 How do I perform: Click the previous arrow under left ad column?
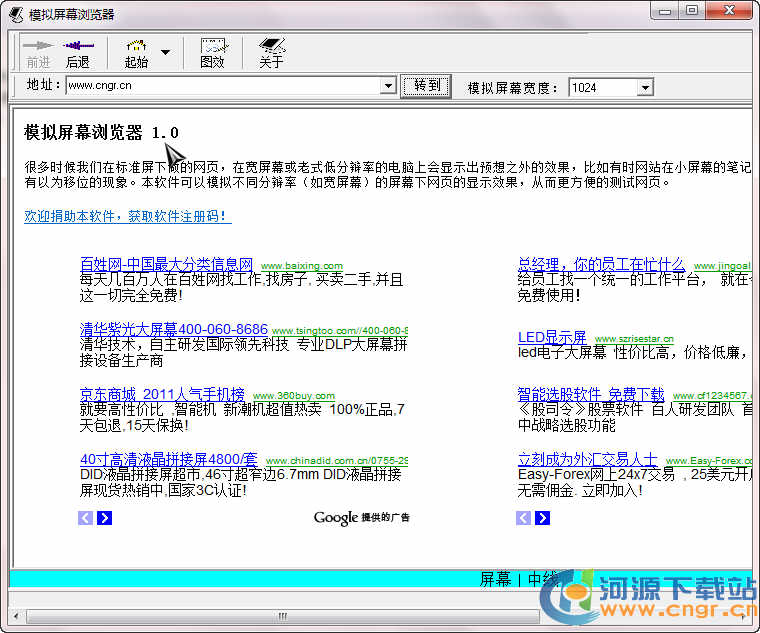coord(86,517)
